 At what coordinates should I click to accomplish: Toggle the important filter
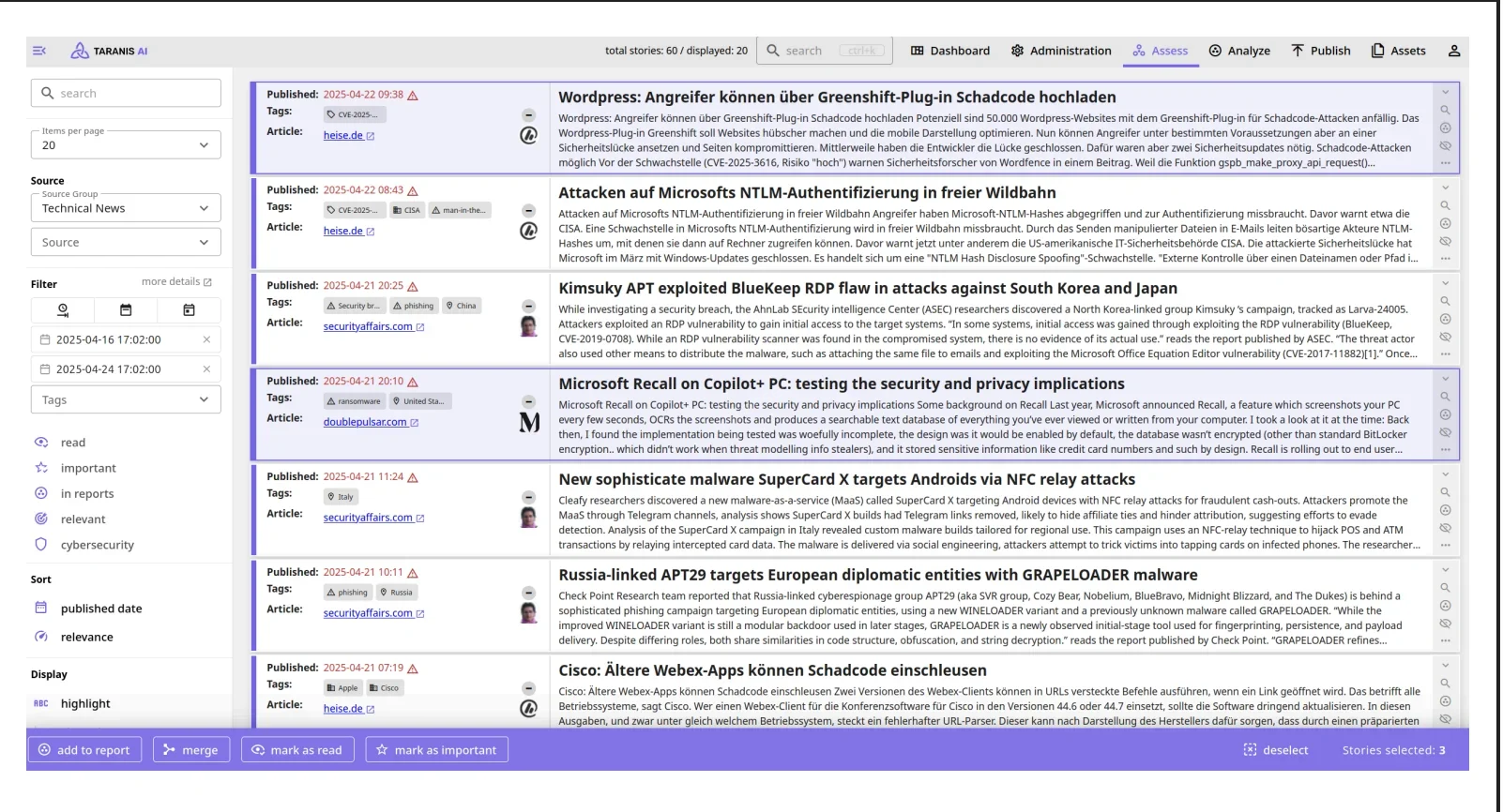click(x=87, y=468)
